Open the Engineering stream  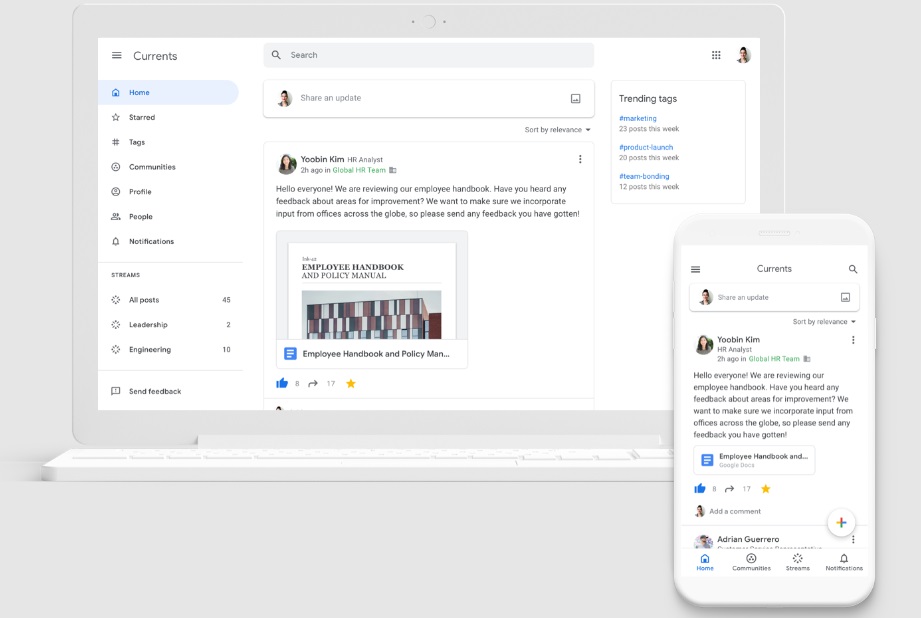click(x=170, y=350)
